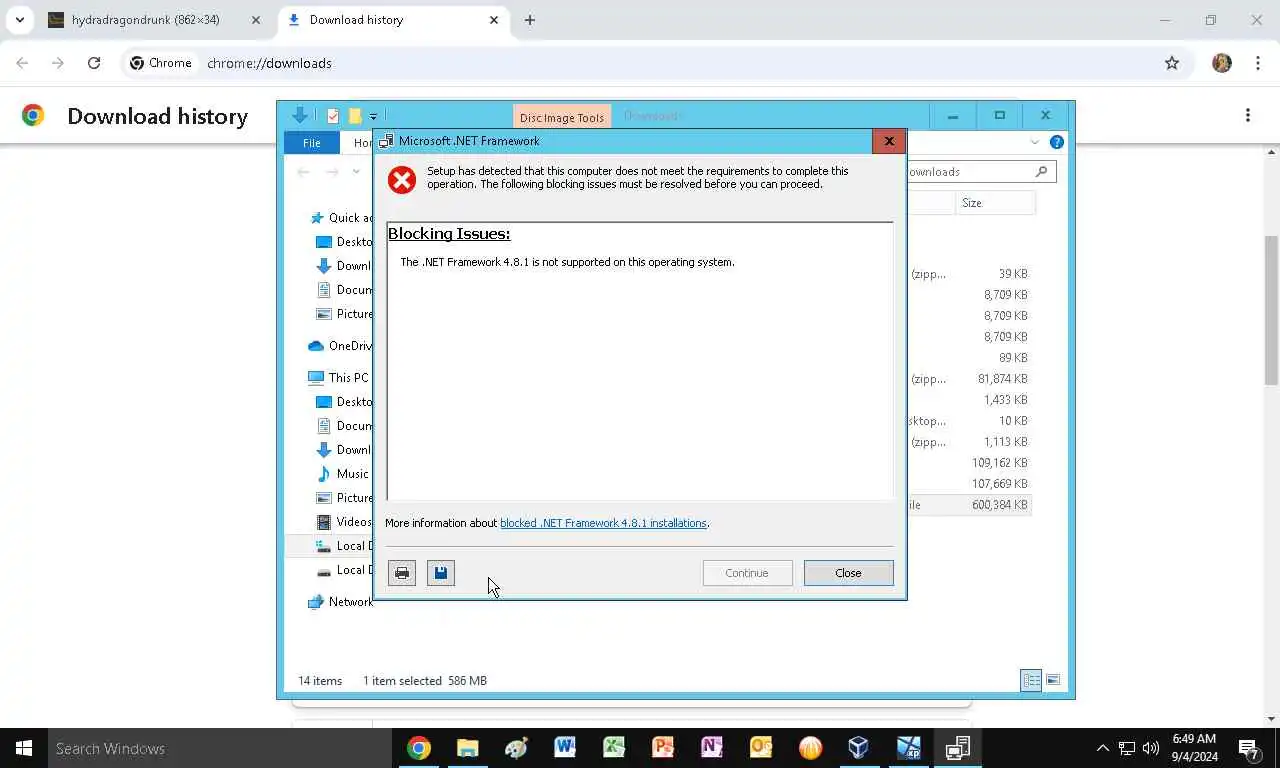Open Videos folder in the navigation pane

click(x=343, y=522)
